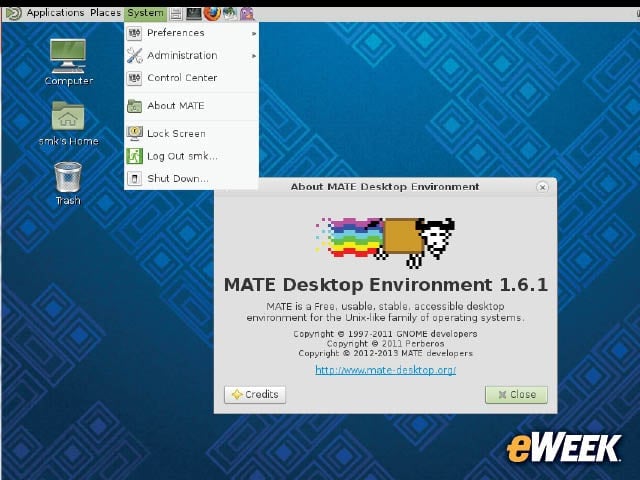Screen dimensions: 640x480
Task: Click 'Copyright © 1997-2011 GNOME developers' line
Action: [x=385, y=334]
